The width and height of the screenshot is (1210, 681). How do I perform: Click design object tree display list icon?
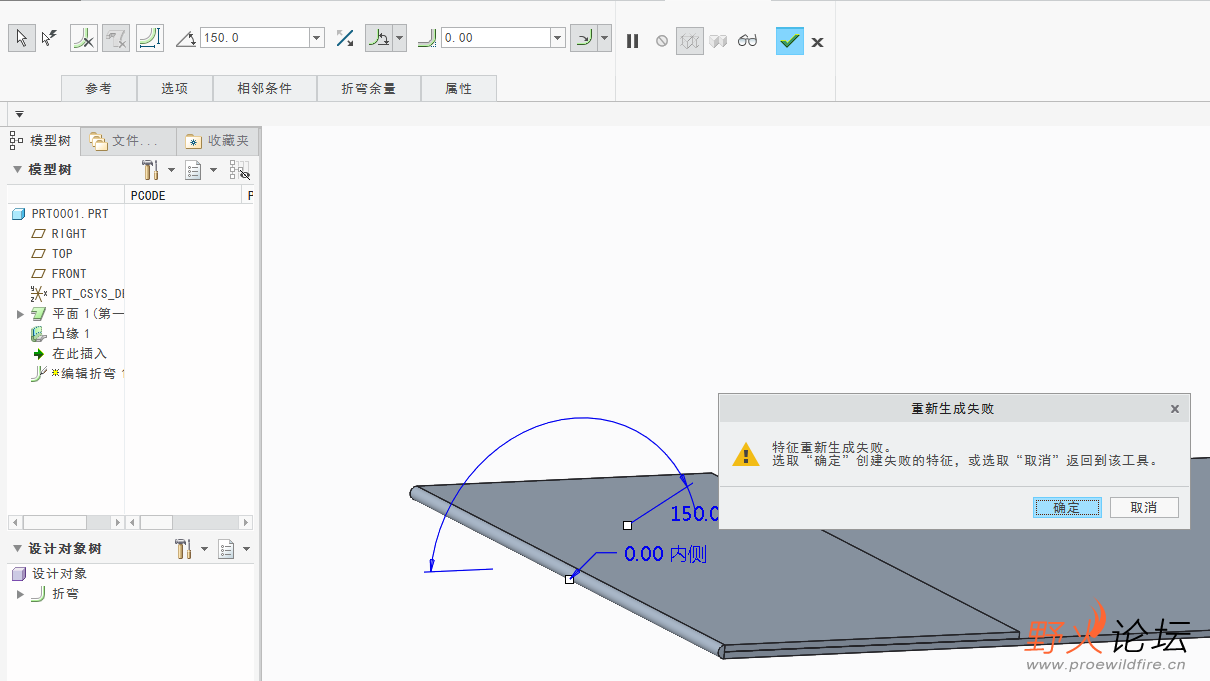tap(226, 549)
